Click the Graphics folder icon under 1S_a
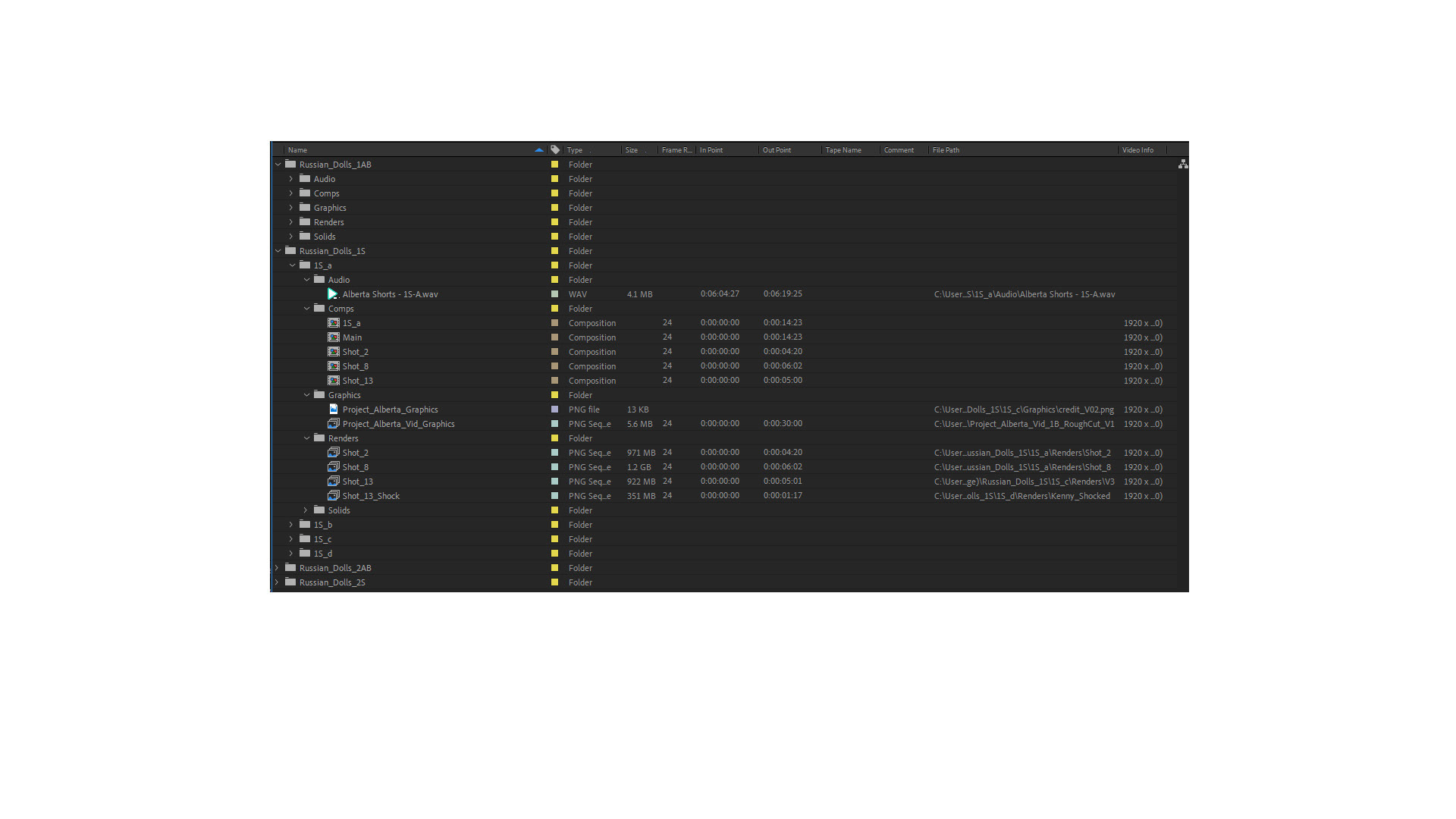The height and width of the screenshot is (819, 1456). tap(319, 394)
